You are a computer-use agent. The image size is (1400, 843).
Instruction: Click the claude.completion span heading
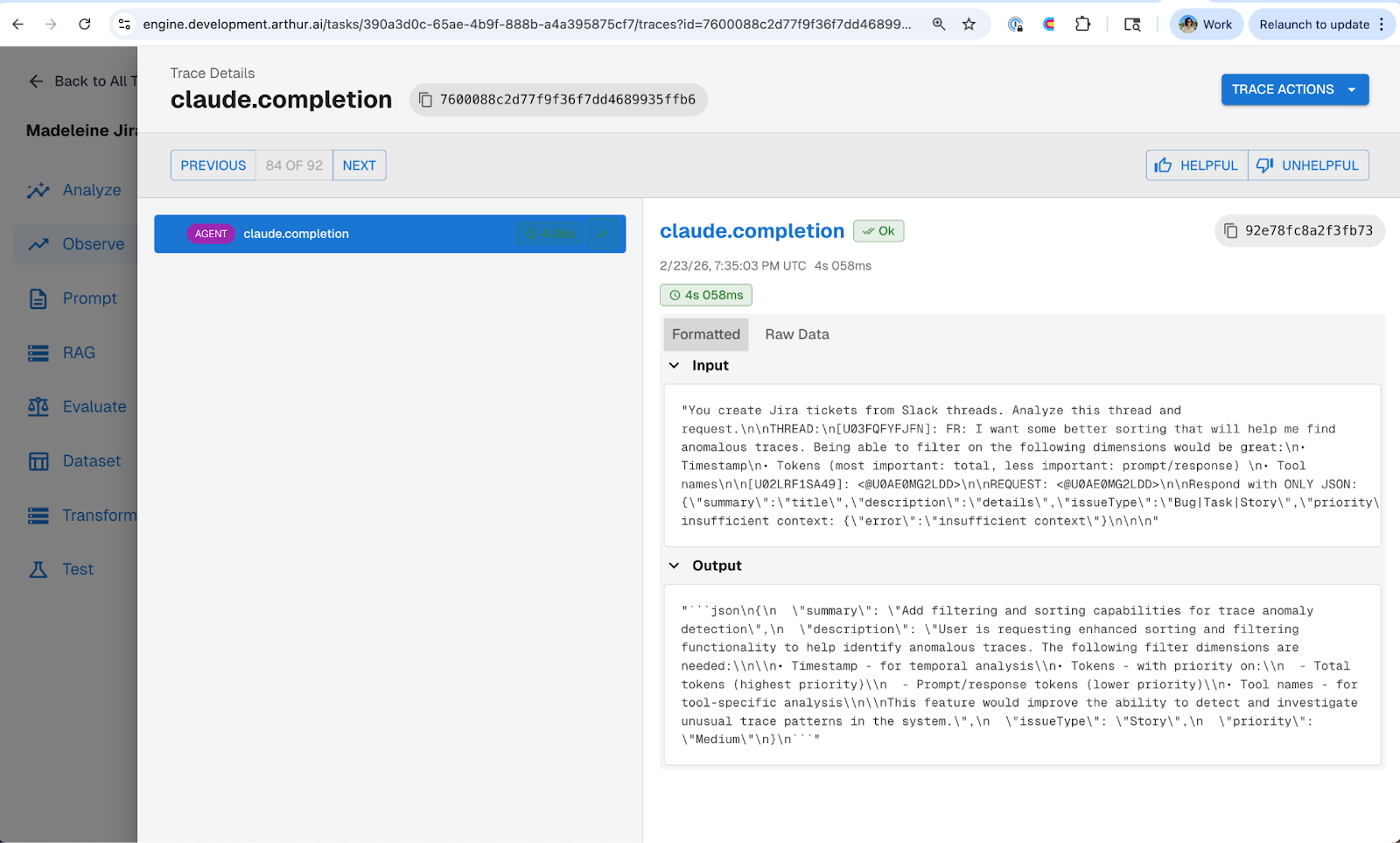pyautogui.click(x=752, y=231)
